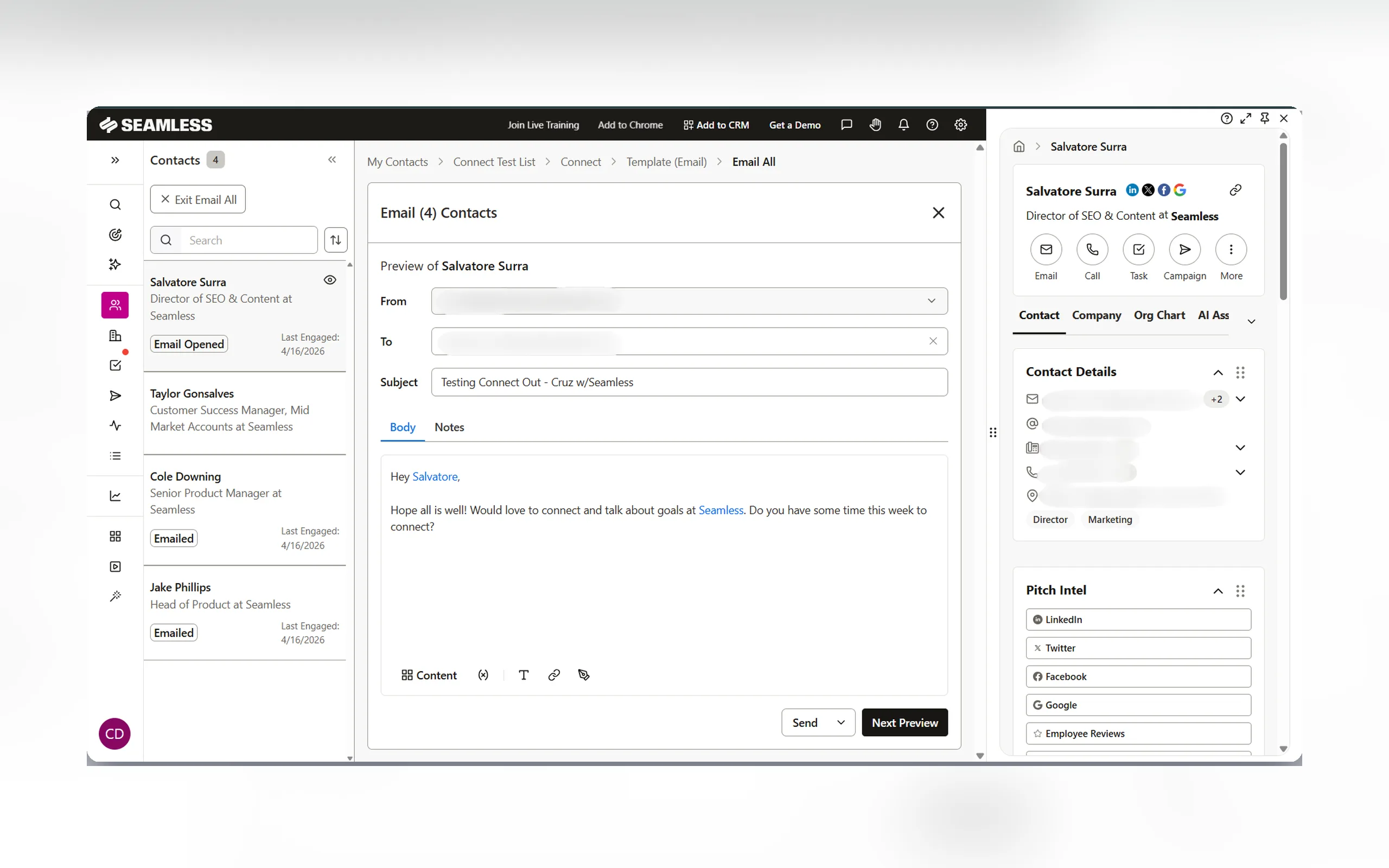
Task: Open the Contacts people icon in sidebar
Action: (115, 305)
